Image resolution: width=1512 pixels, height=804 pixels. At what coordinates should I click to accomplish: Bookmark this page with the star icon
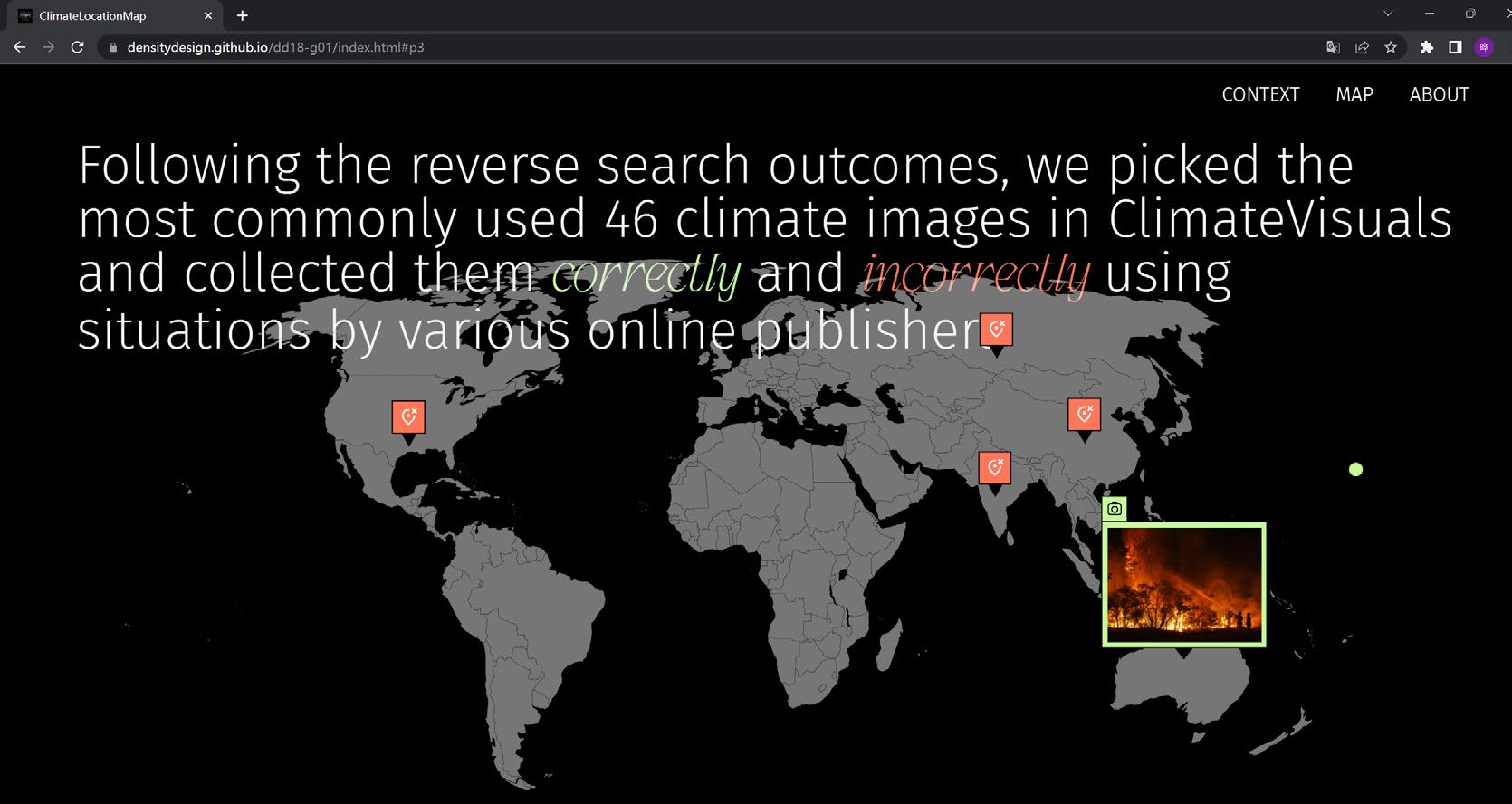1391,47
